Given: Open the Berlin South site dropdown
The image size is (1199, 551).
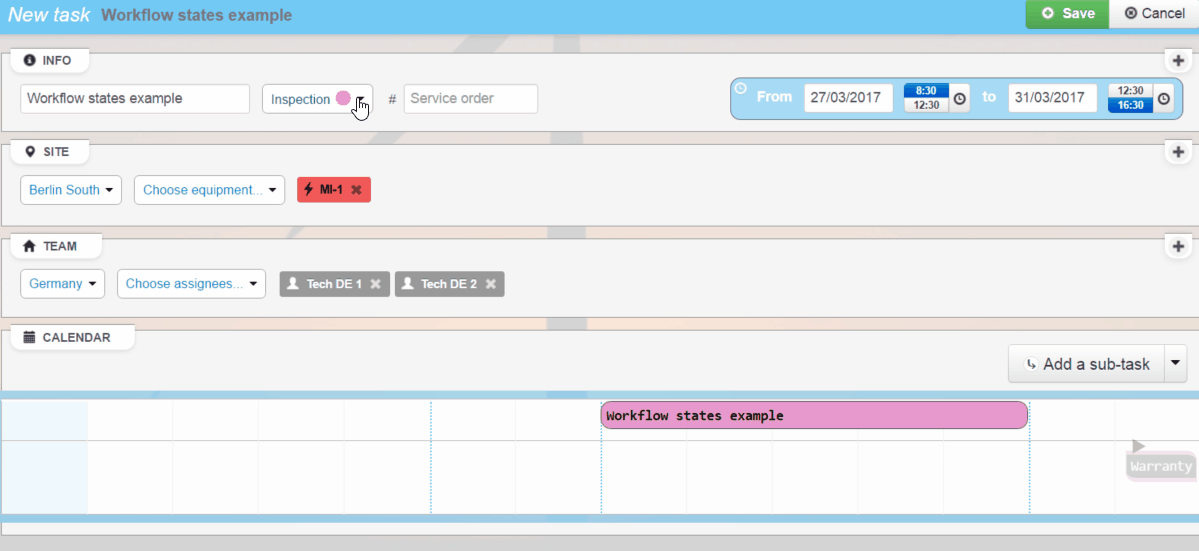Looking at the screenshot, I should coord(71,190).
